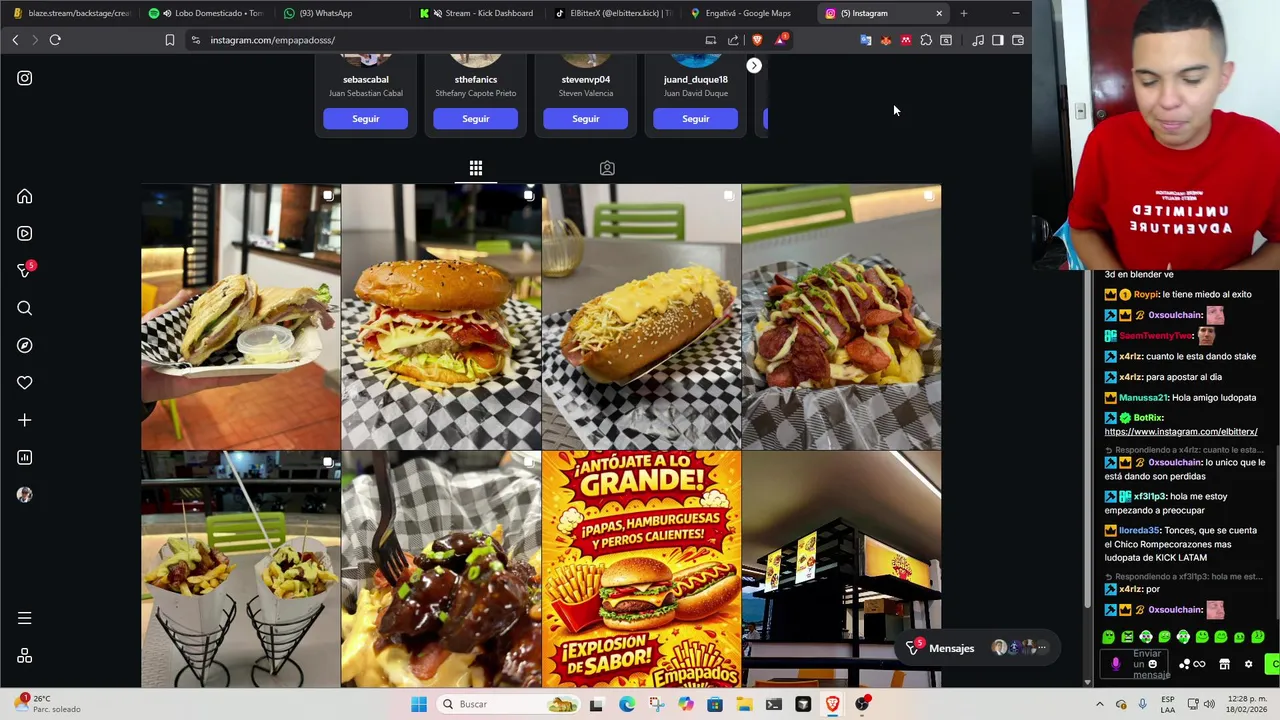Click the username Manussa21 in chat
Image resolution: width=1280 pixels, height=720 pixels.
pyautogui.click(x=1143, y=398)
